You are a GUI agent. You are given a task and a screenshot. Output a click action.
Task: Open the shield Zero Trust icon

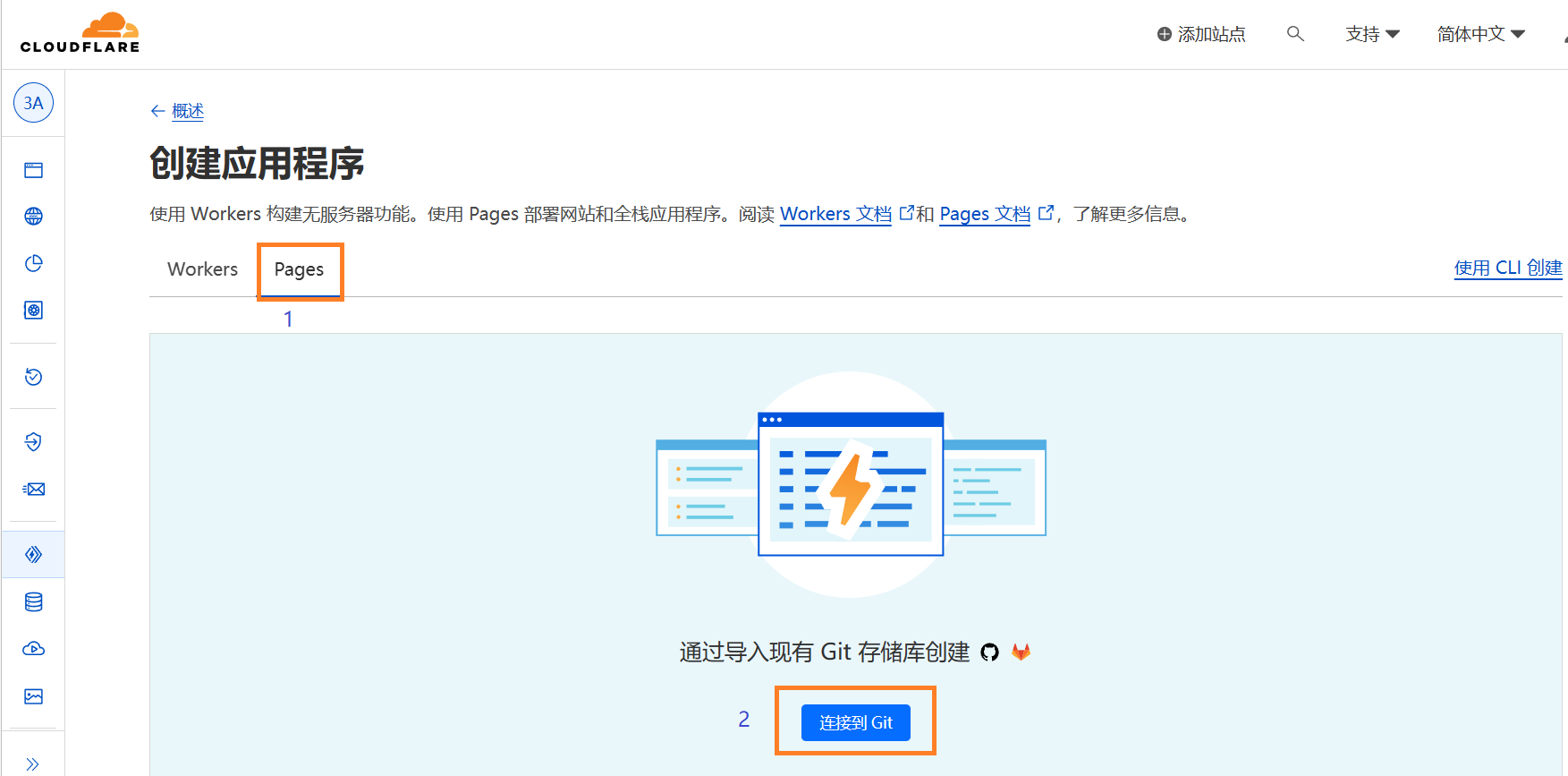point(33,441)
